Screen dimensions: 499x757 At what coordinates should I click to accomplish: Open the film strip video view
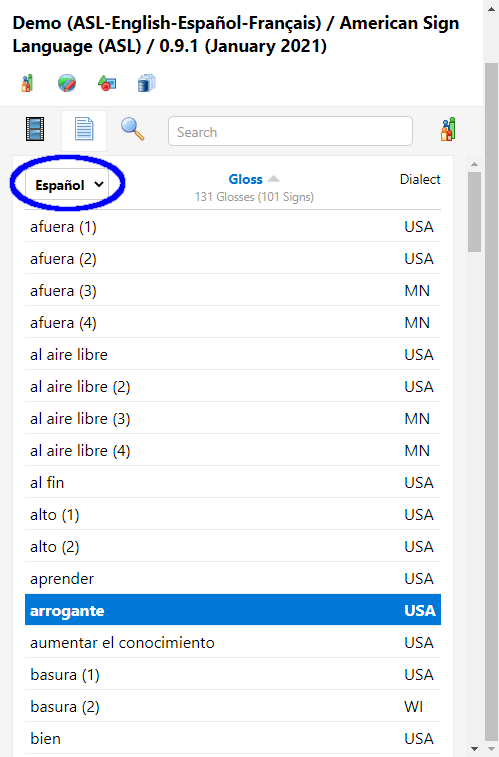(35, 129)
